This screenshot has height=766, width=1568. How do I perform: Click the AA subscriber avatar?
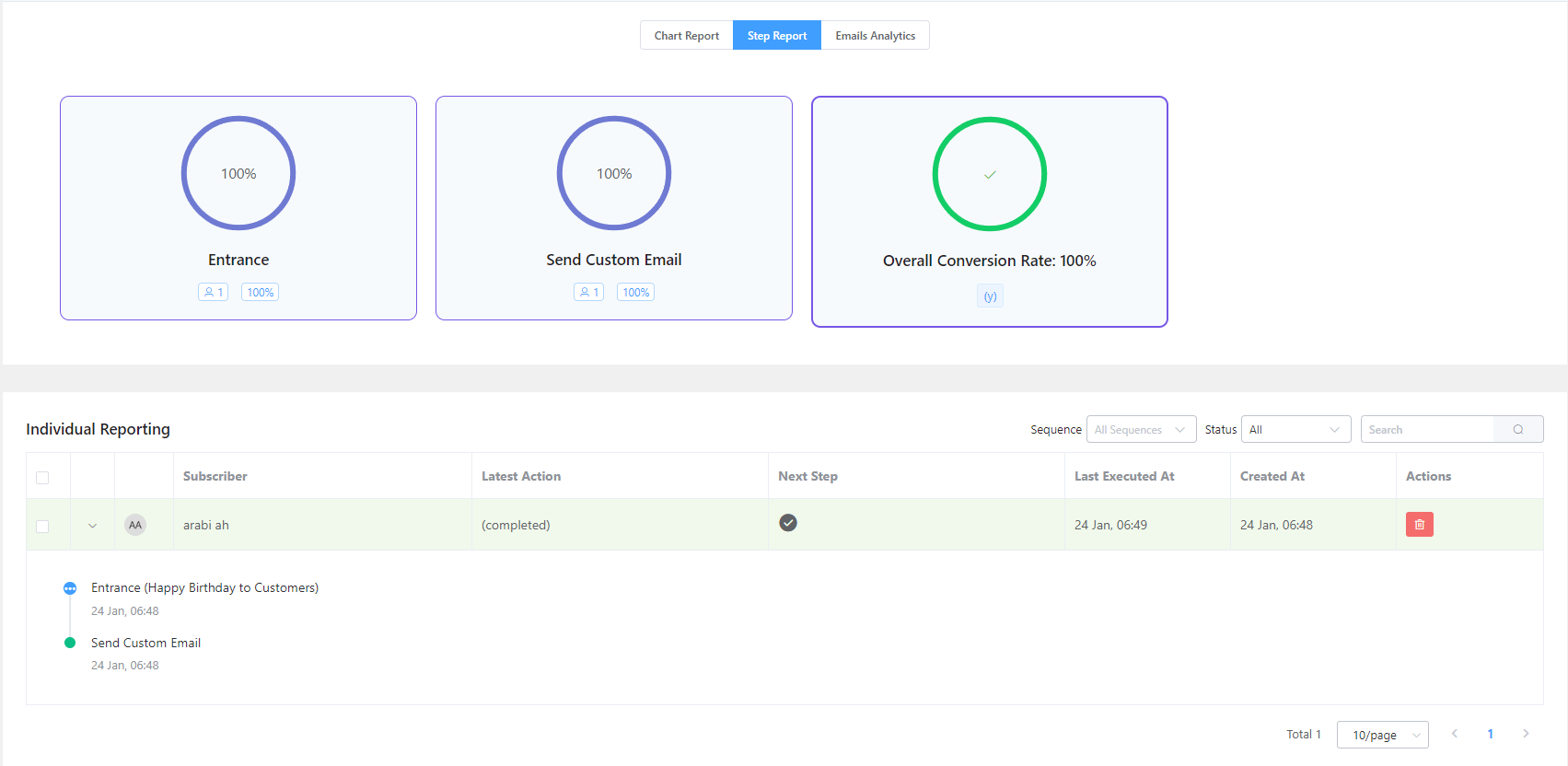[x=135, y=525]
